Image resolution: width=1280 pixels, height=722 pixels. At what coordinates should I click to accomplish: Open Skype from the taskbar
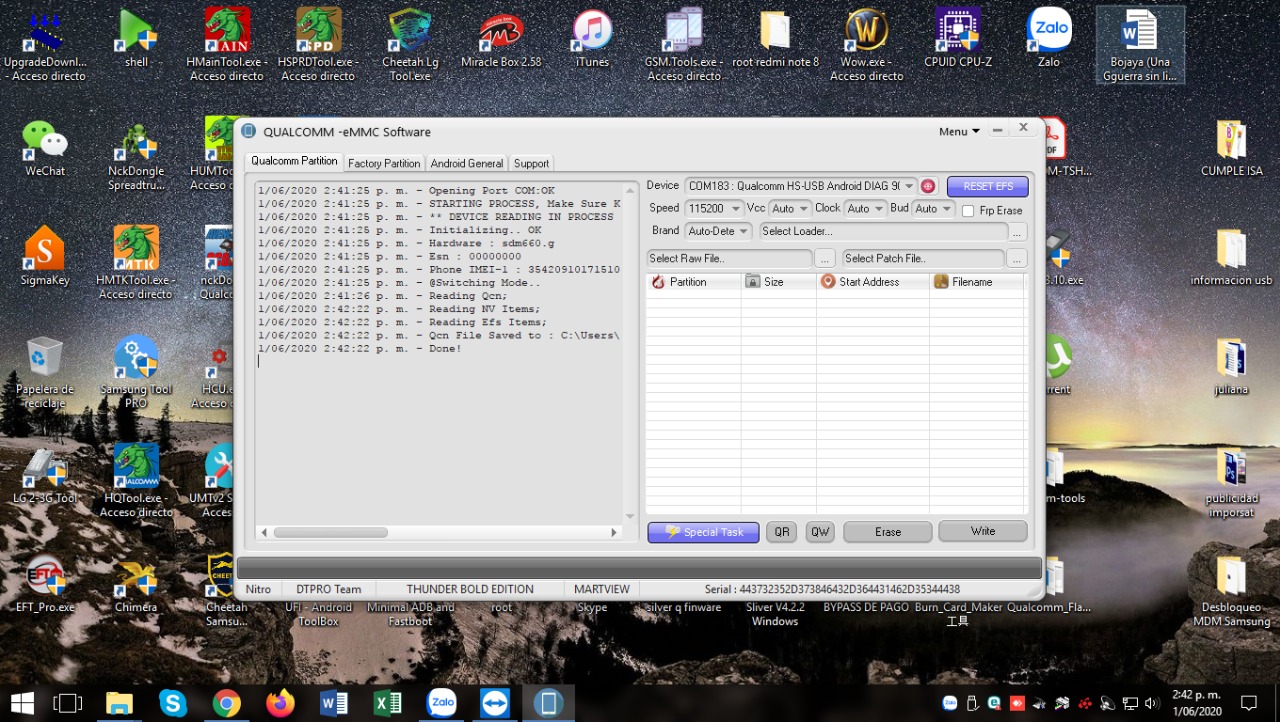(x=173, y=703)
